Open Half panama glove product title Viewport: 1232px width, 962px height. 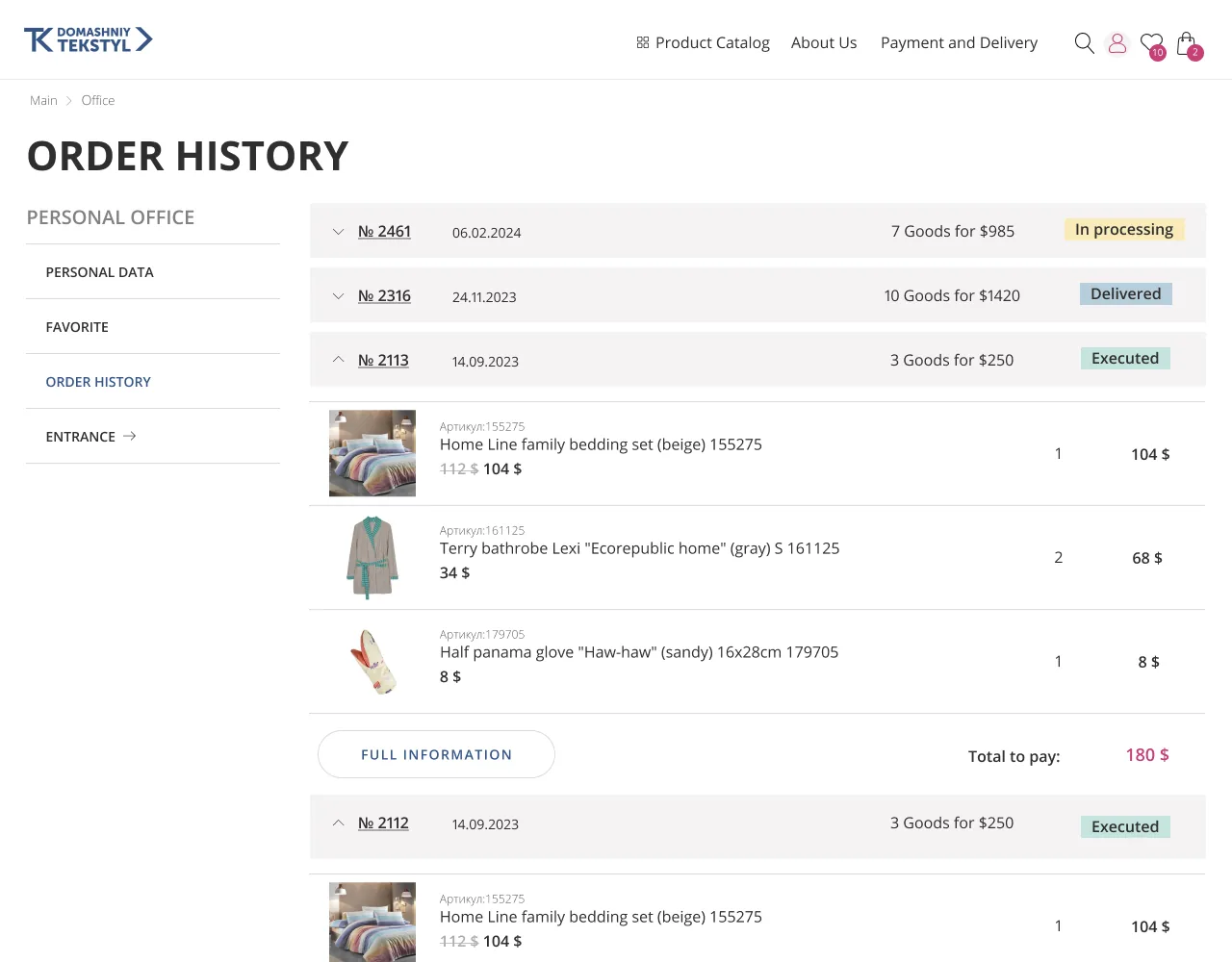coord(639,652)
